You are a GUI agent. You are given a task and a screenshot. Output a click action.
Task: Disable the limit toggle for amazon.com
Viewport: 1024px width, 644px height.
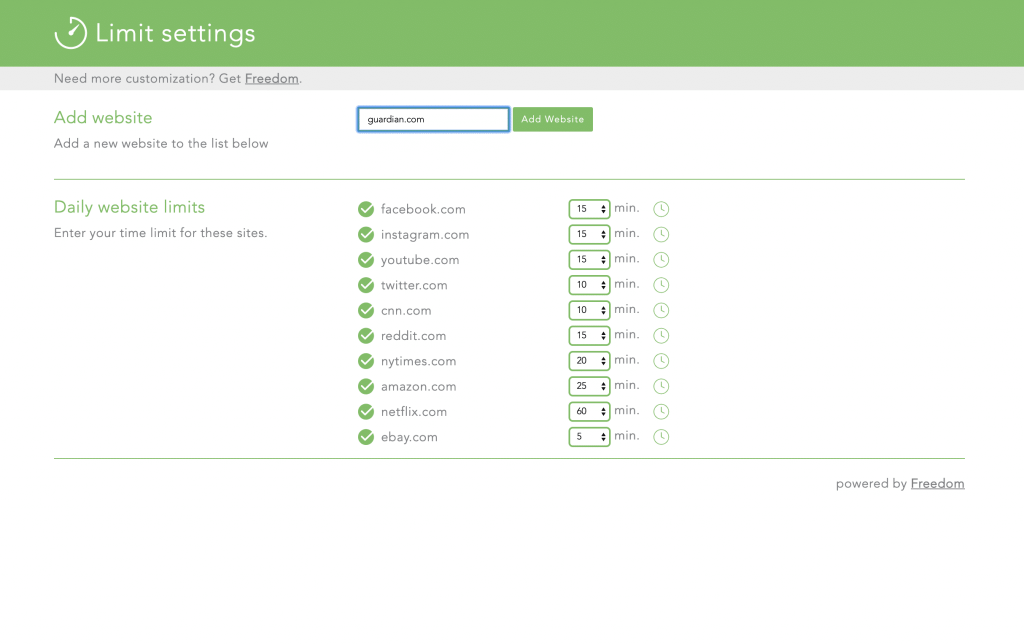[366, 386]
